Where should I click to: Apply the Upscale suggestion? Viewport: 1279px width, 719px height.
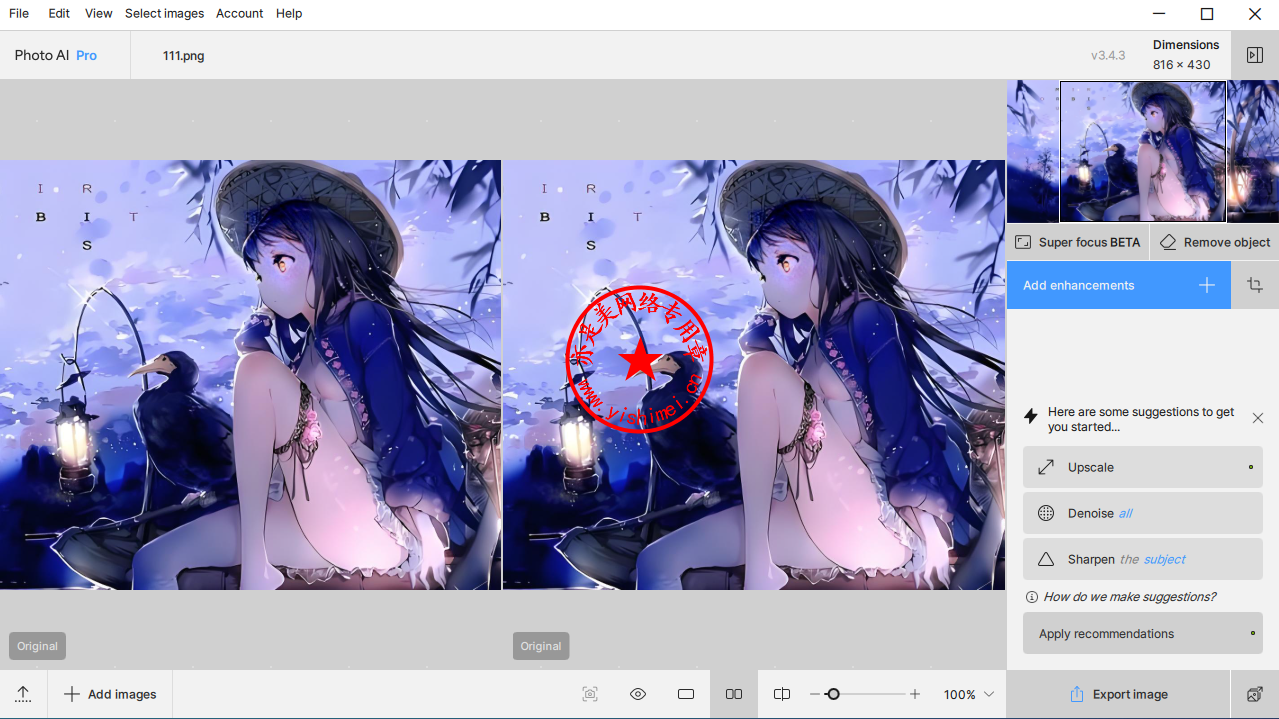[1143, 467]
